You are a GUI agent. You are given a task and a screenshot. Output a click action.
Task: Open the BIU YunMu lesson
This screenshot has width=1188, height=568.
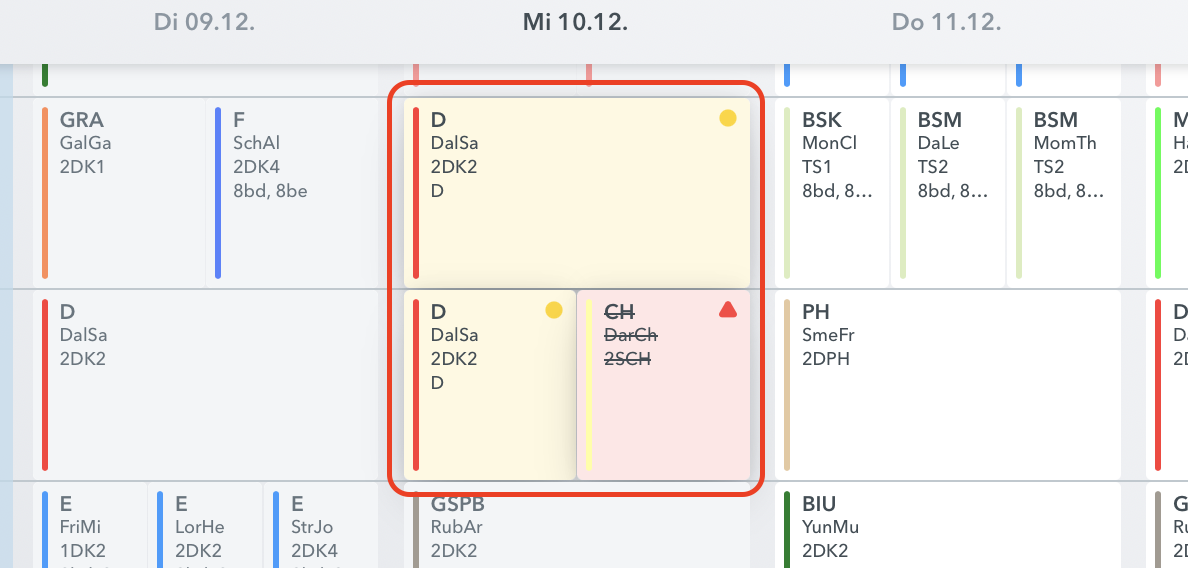click(x=948, y=528)
